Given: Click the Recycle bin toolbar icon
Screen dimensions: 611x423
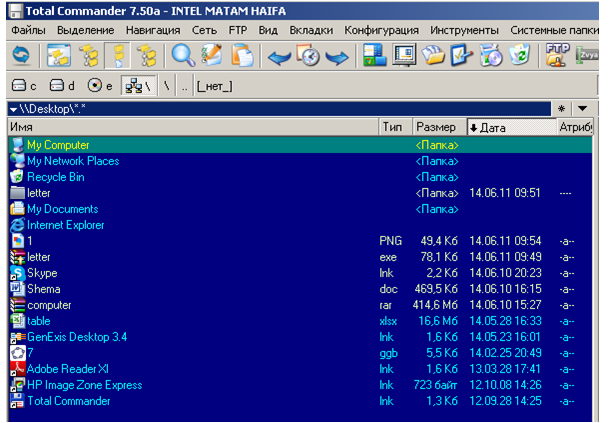Looking at the screenshot, I should [x=520, y=55].
